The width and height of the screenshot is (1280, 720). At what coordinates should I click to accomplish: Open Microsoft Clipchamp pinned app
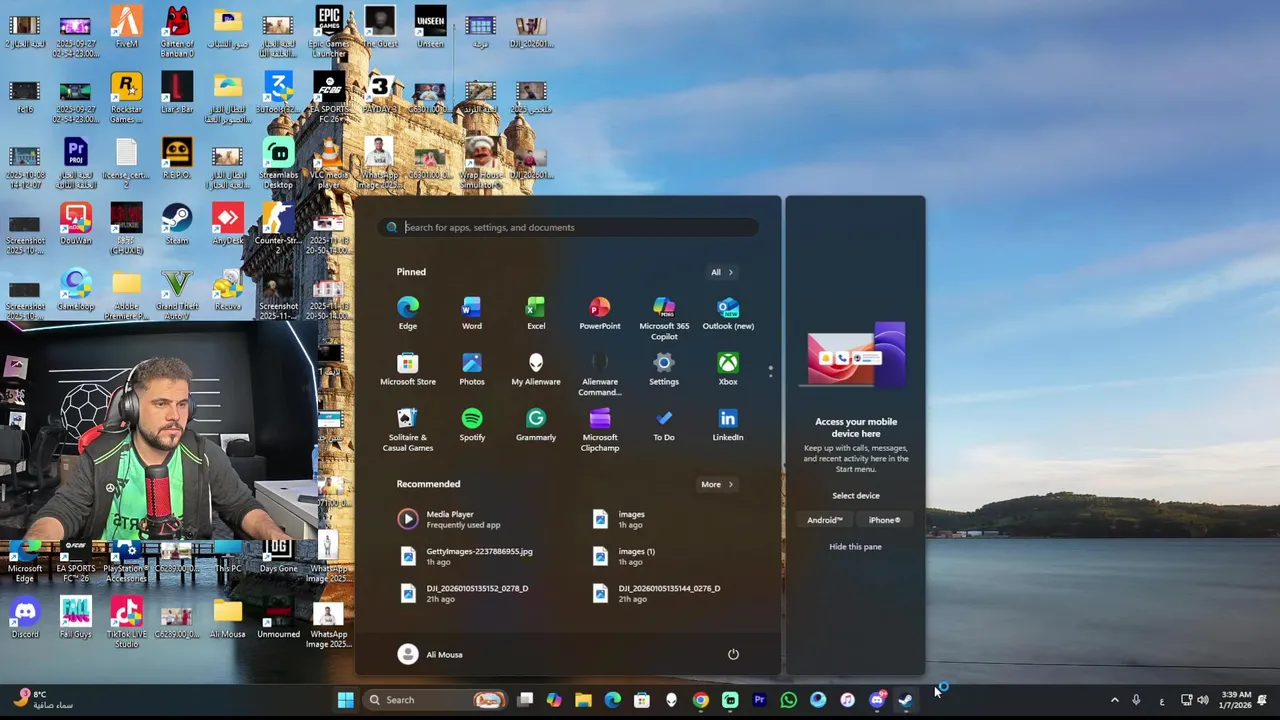point(600,430)
